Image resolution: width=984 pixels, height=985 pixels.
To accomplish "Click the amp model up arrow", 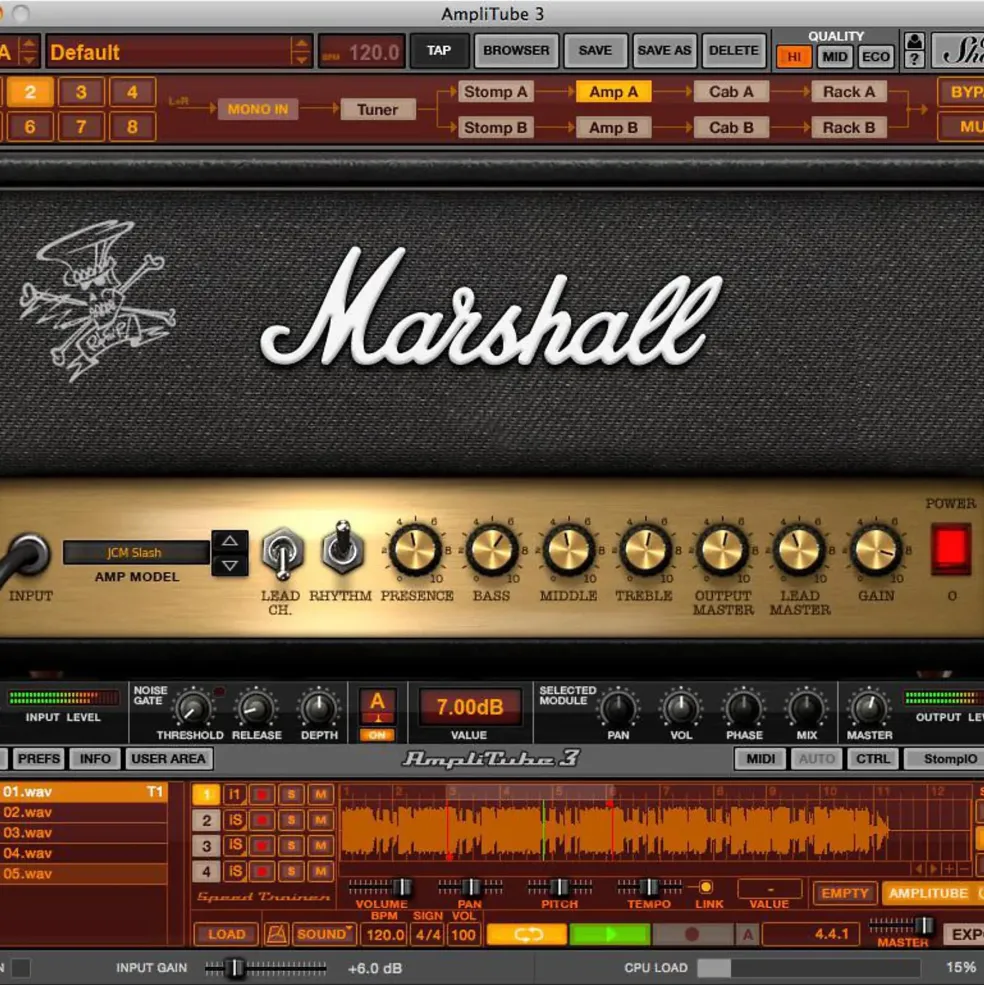I will coord(230,541).
